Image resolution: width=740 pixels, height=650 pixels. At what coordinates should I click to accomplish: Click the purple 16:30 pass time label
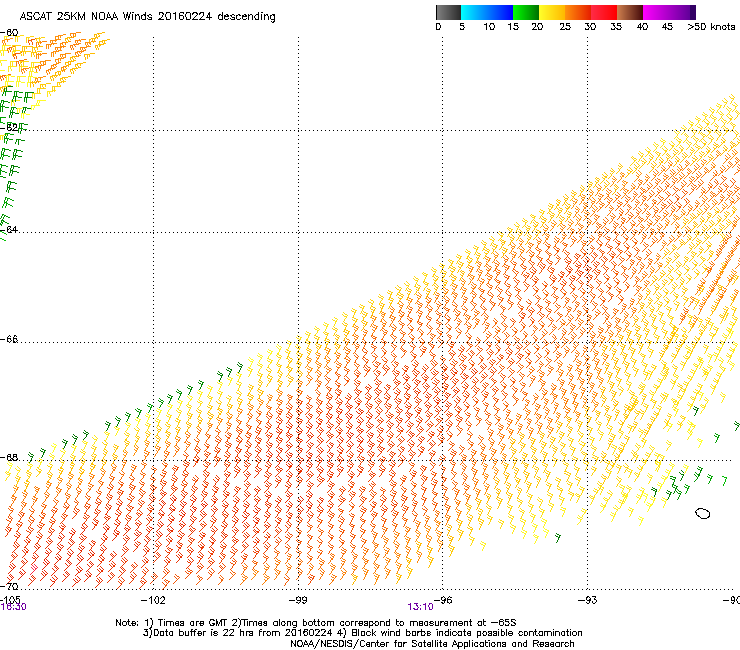point(13,607)
